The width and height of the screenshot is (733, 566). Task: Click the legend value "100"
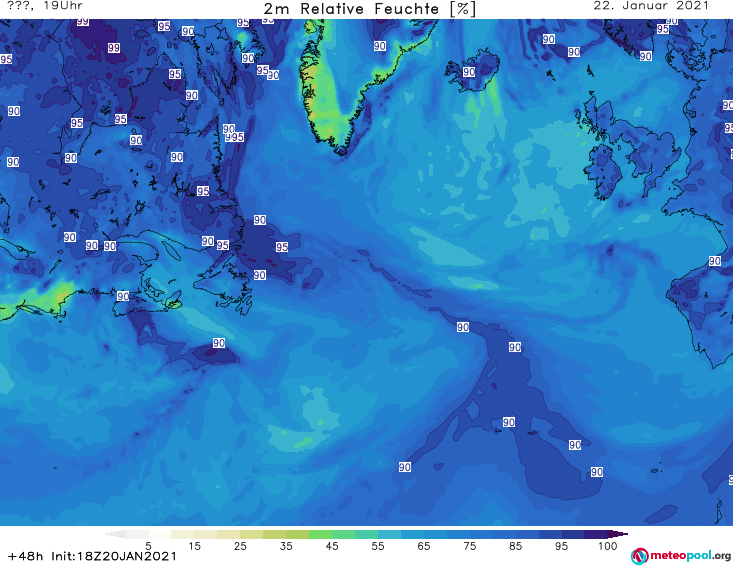point(608,546)
